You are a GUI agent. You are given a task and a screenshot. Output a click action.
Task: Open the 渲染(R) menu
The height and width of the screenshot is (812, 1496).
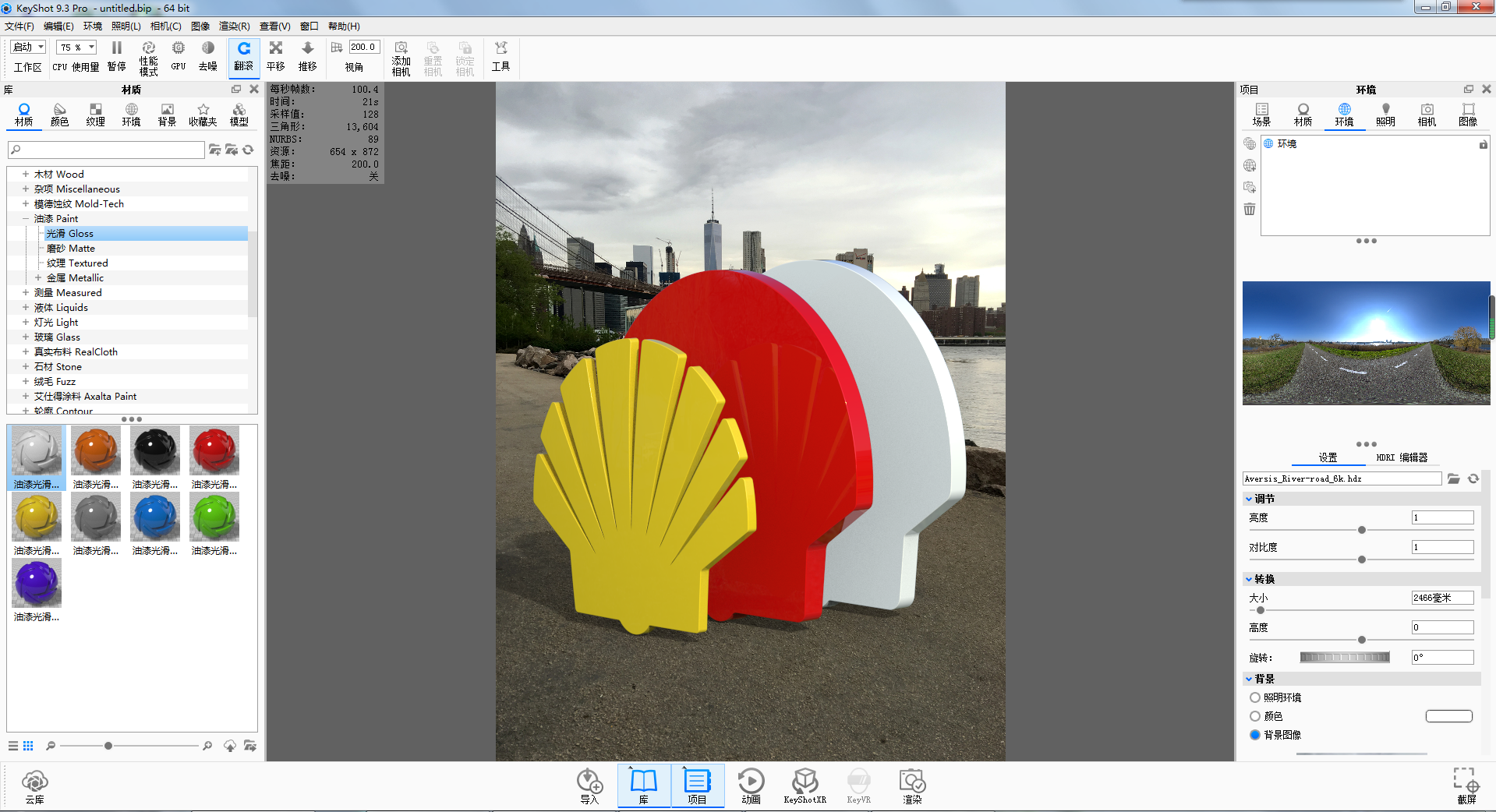[235, 26]
